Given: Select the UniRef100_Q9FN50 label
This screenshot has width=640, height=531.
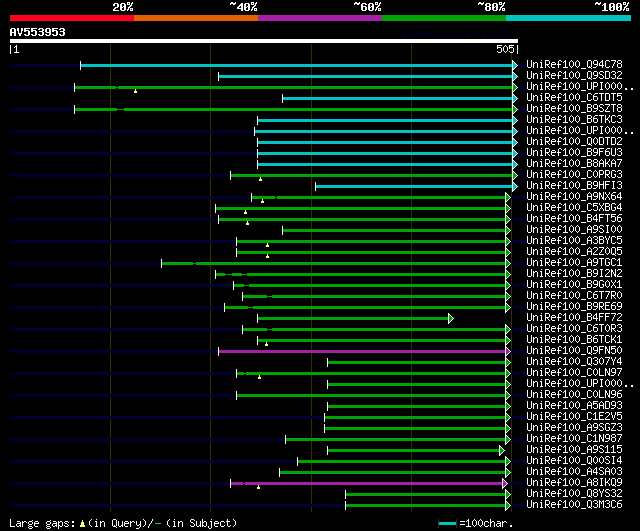Looking at the screenshot, I should (x=574, y=351).
